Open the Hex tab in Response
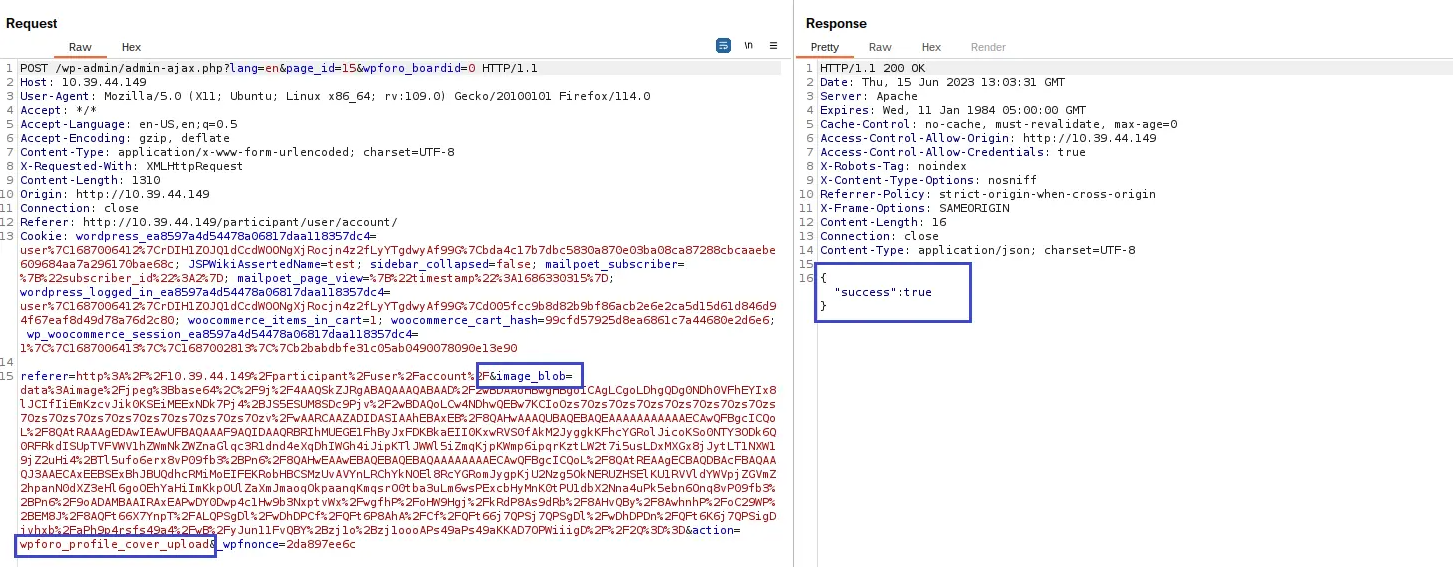The height and width of the screenshot is (567, 1453). point(931,47)
